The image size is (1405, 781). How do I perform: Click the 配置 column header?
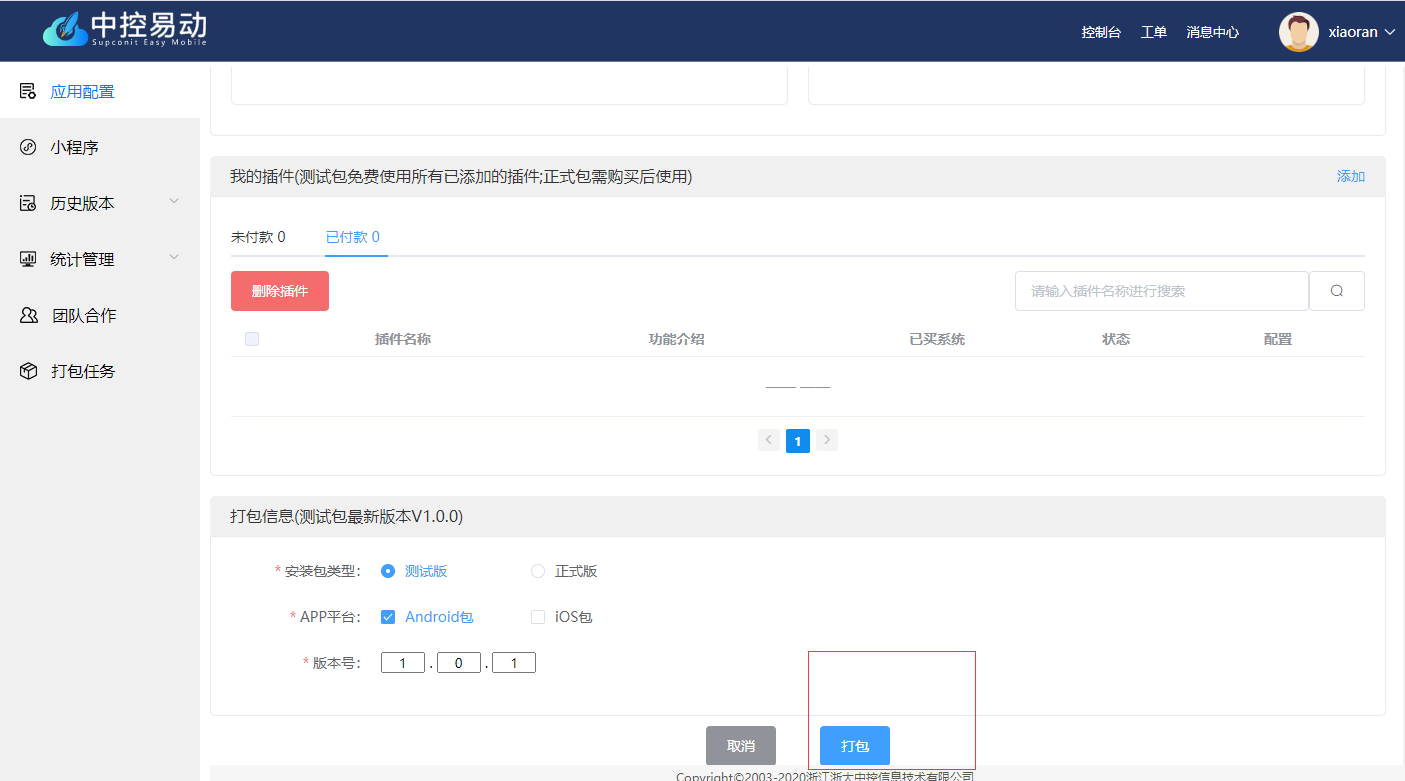(1278, 339)
